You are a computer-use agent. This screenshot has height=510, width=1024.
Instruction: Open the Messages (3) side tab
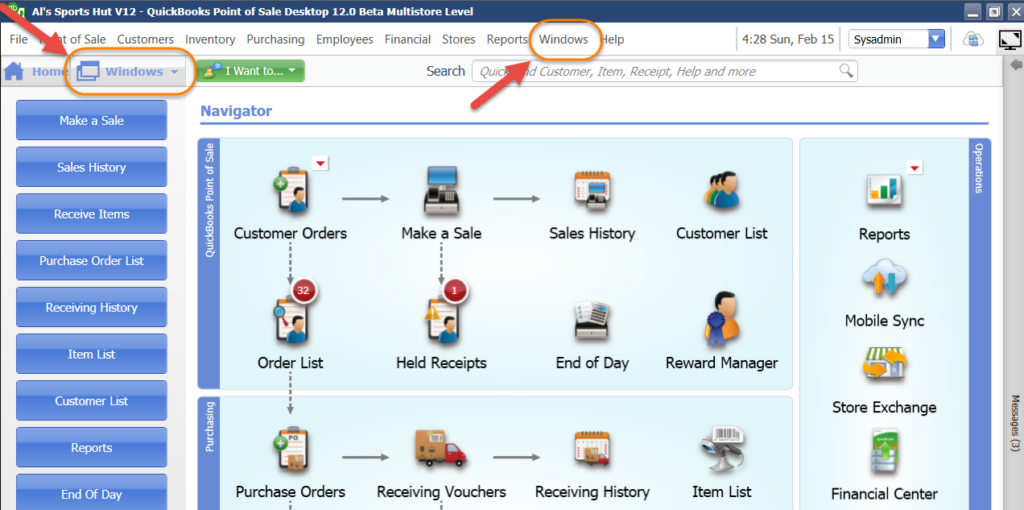tap(1015, 422)
